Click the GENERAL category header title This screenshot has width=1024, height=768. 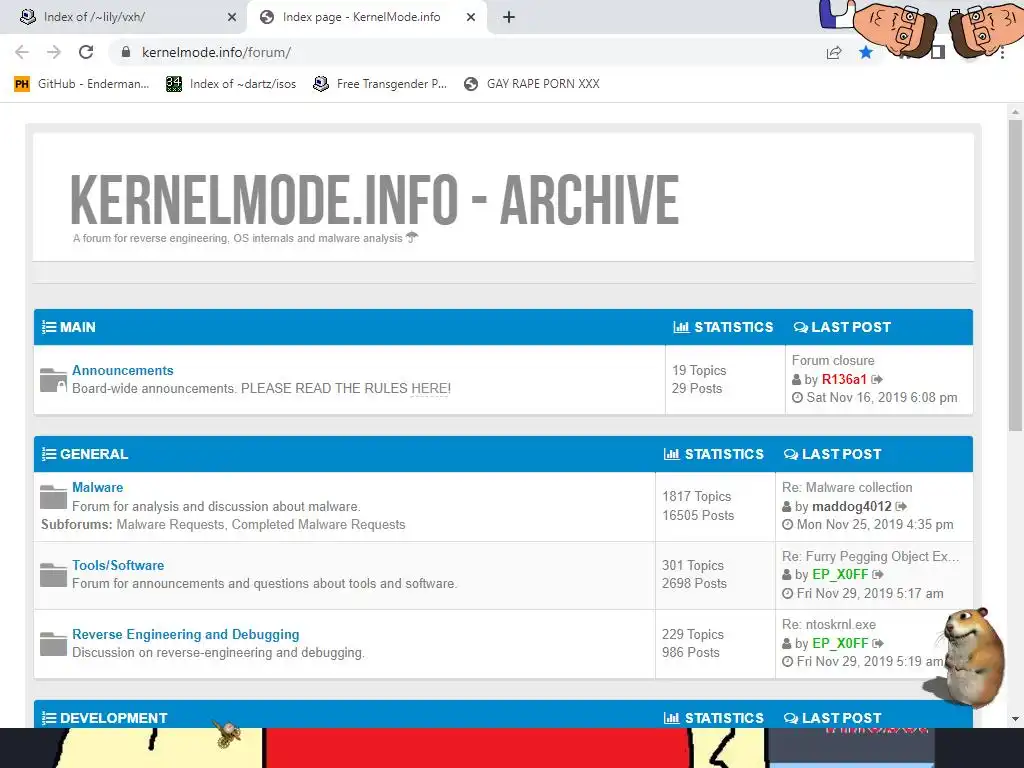click(94, 454)
